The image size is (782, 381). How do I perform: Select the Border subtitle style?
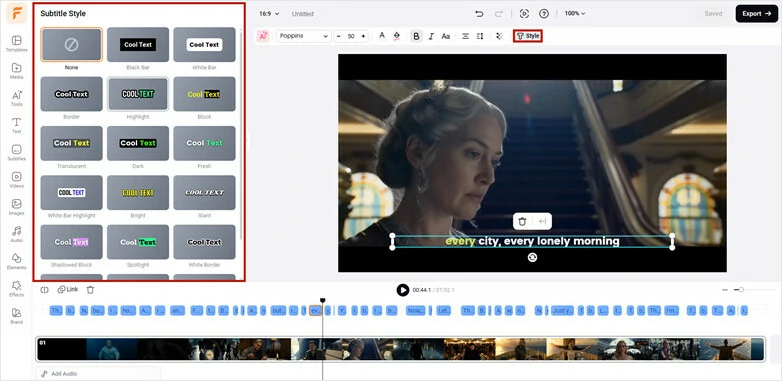coord(71,94)
